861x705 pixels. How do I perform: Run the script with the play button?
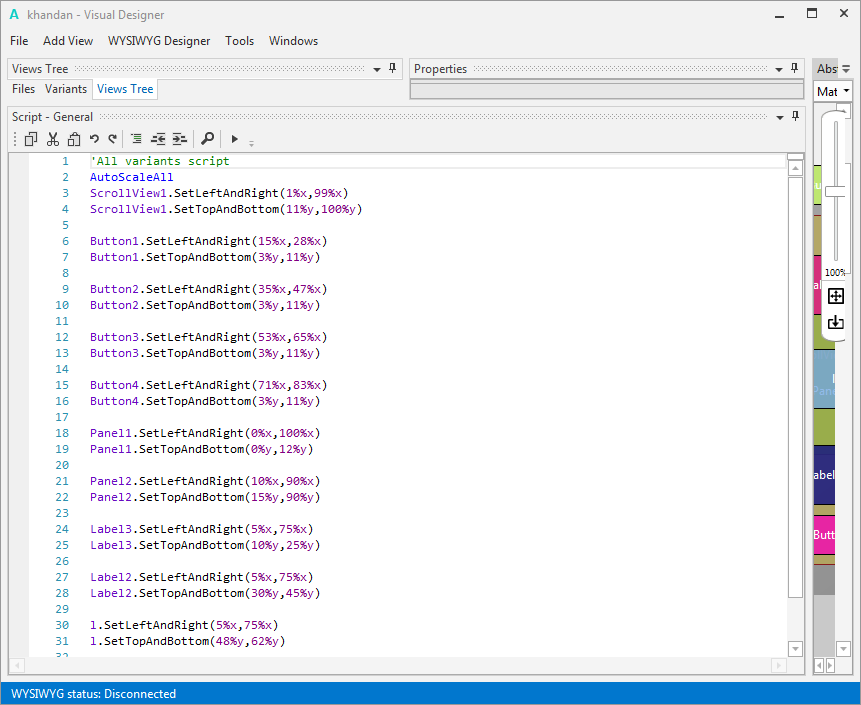[x=235, y=139]
